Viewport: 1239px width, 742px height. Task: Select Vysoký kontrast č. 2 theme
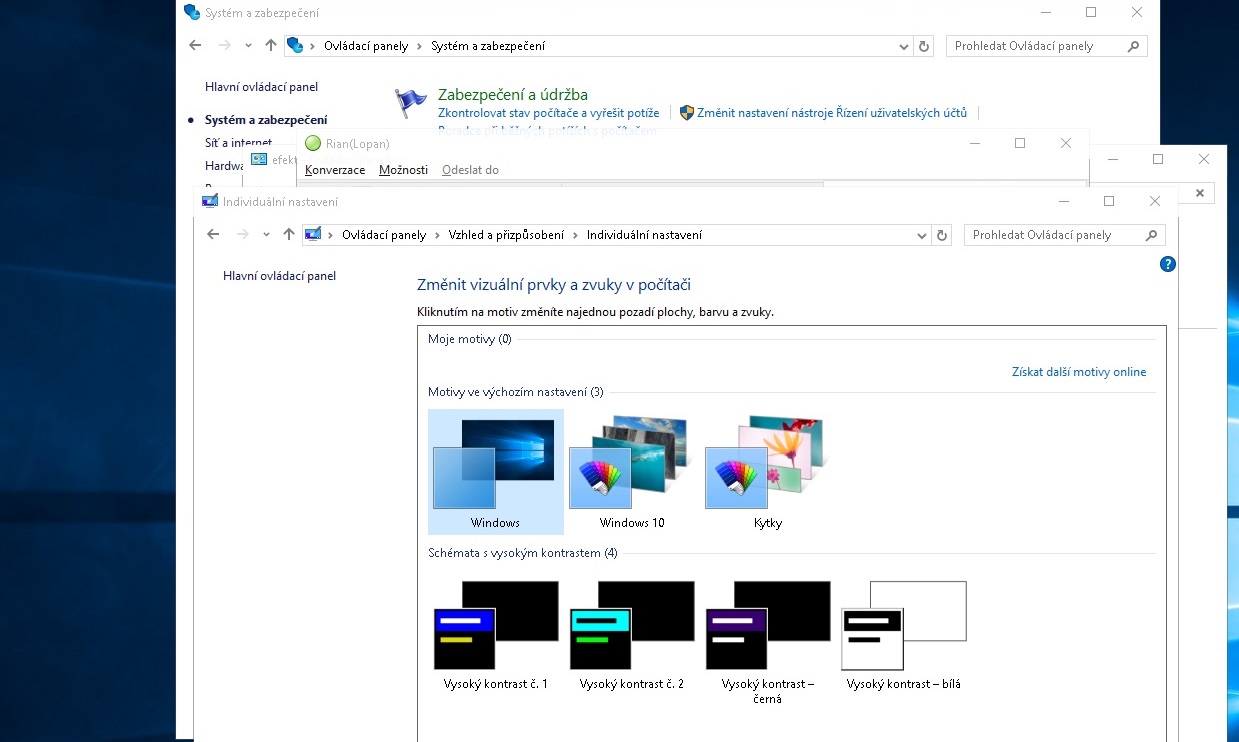point(632,636)
